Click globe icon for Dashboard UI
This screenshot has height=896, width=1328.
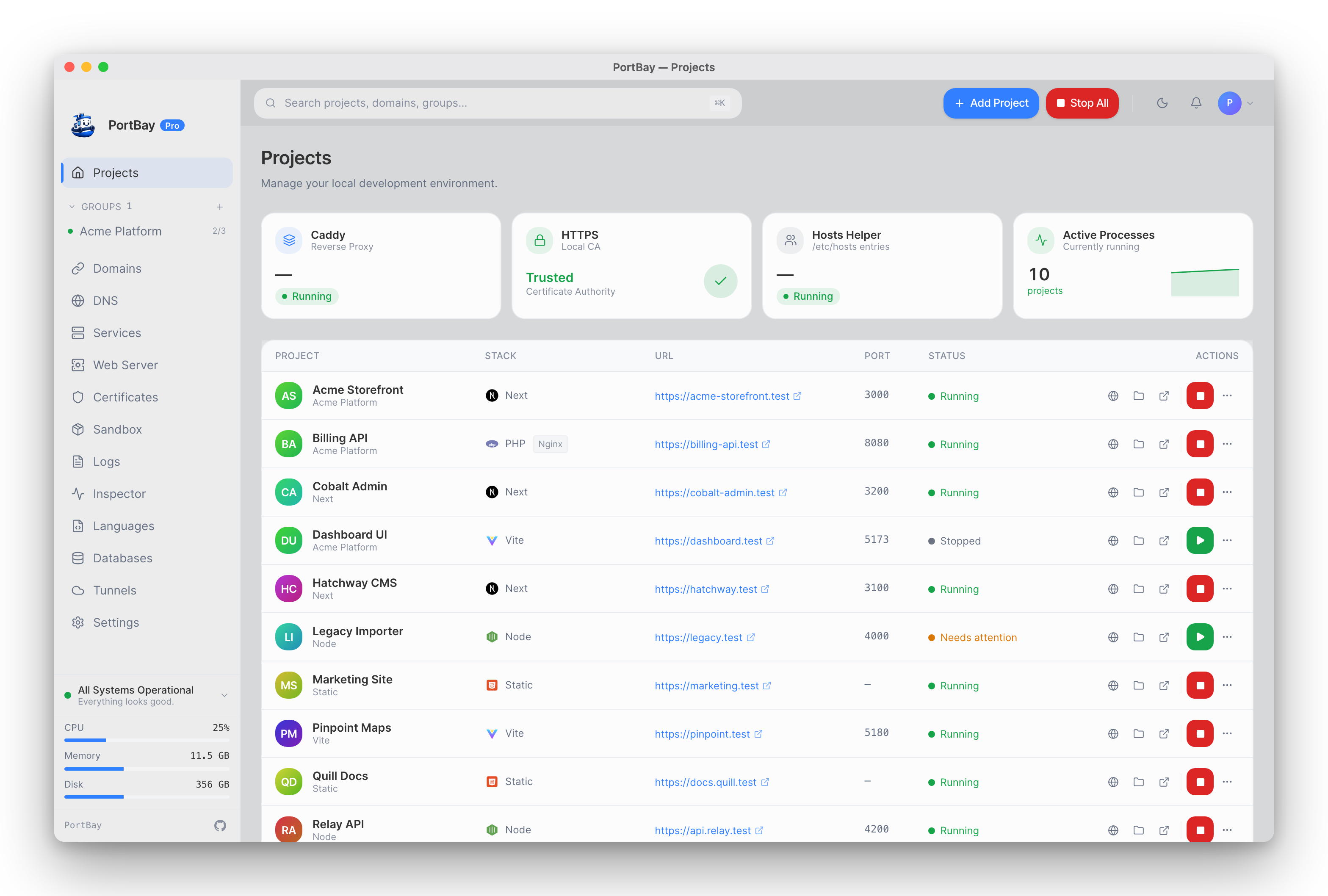[x=1113, y=541]
